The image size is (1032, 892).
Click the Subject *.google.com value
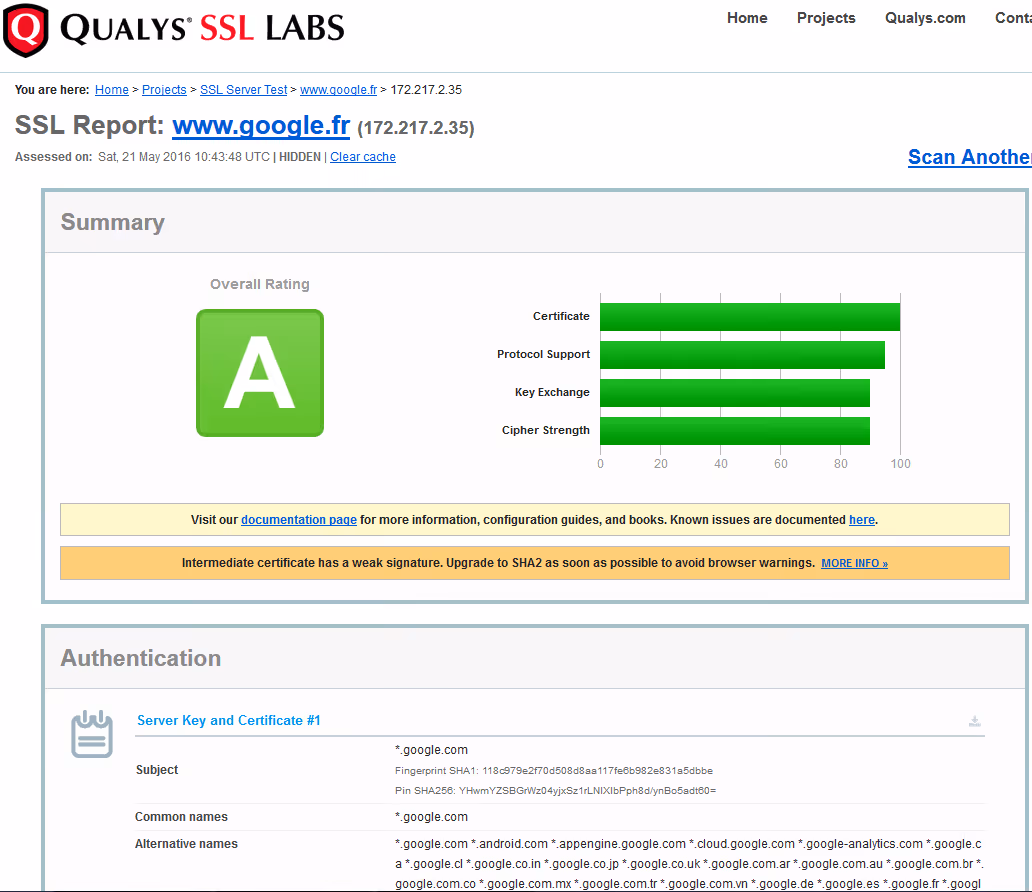pyautogui.click(x=431, y=749)
